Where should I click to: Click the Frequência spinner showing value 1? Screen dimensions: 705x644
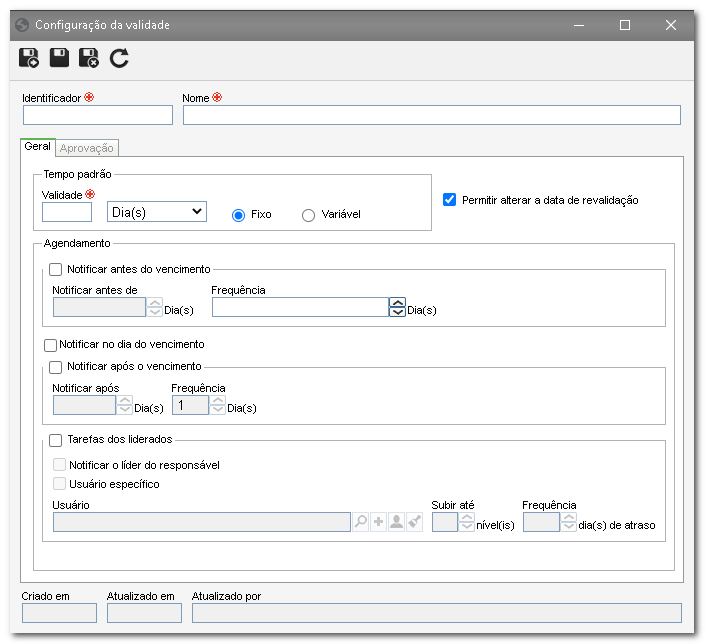point(218,405)
